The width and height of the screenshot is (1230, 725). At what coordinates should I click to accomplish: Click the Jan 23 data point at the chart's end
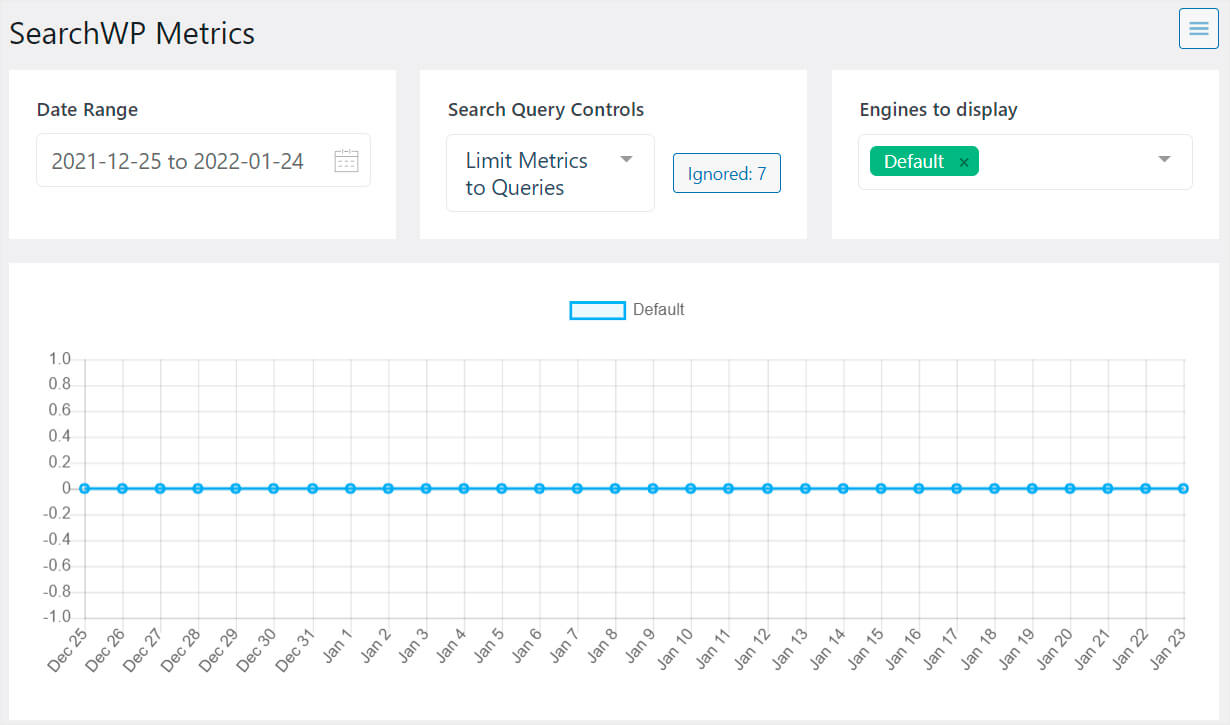coord(1183,488)
